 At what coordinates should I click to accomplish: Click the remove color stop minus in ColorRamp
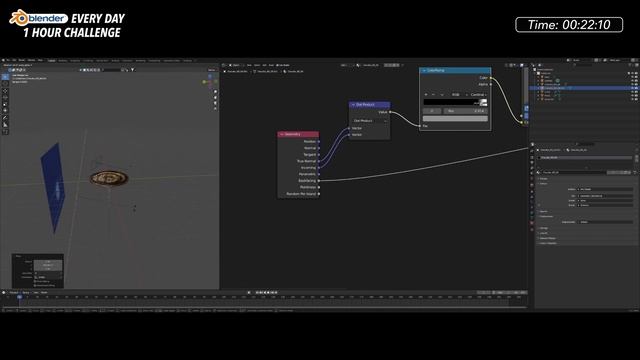tap(433, 95)
